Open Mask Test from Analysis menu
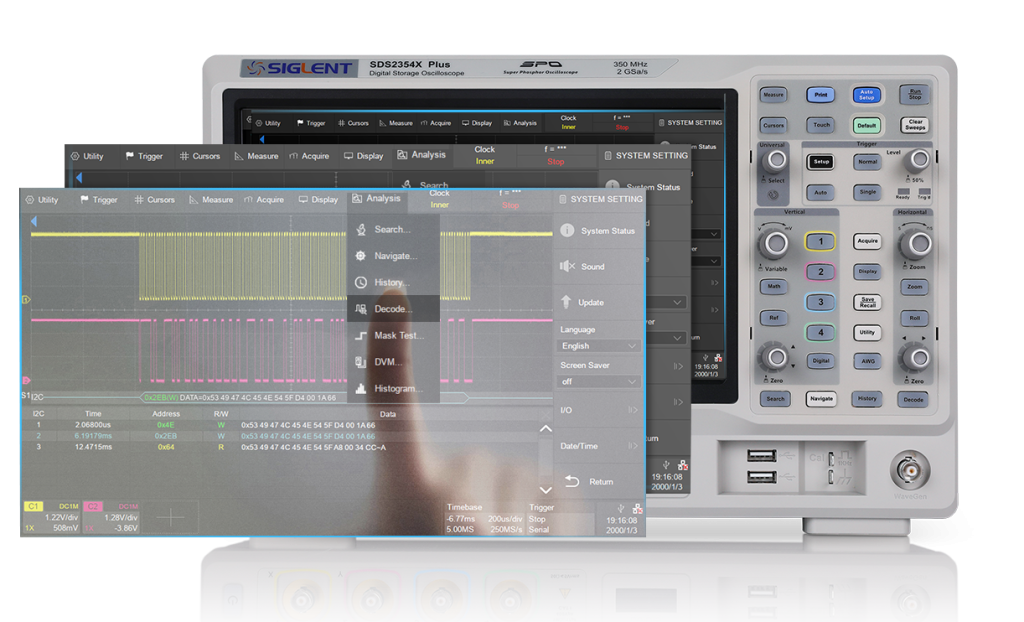The width and height of the screenshot is (1024, 622). point(397,336)
